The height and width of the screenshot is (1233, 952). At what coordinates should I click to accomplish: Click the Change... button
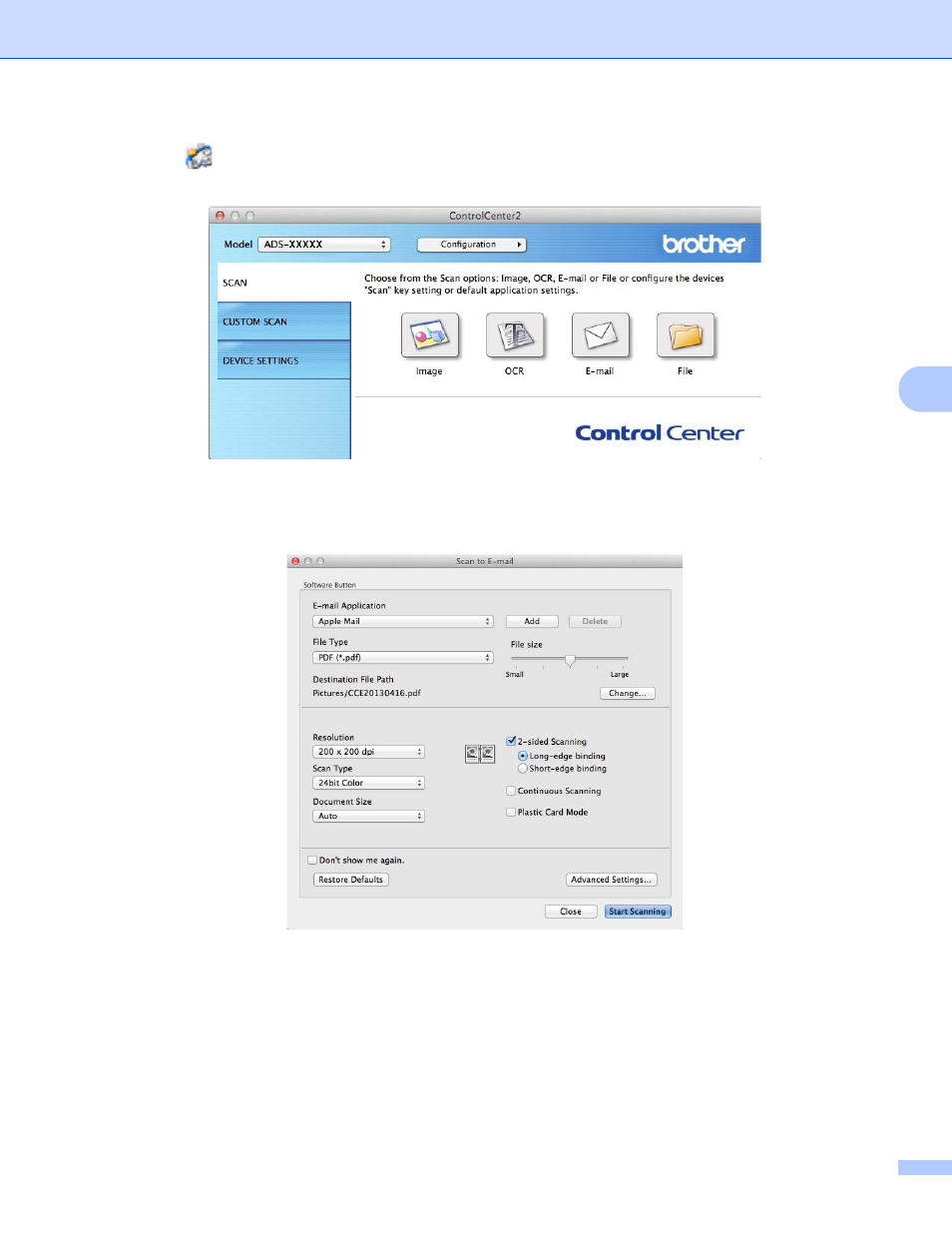[628, 693]
